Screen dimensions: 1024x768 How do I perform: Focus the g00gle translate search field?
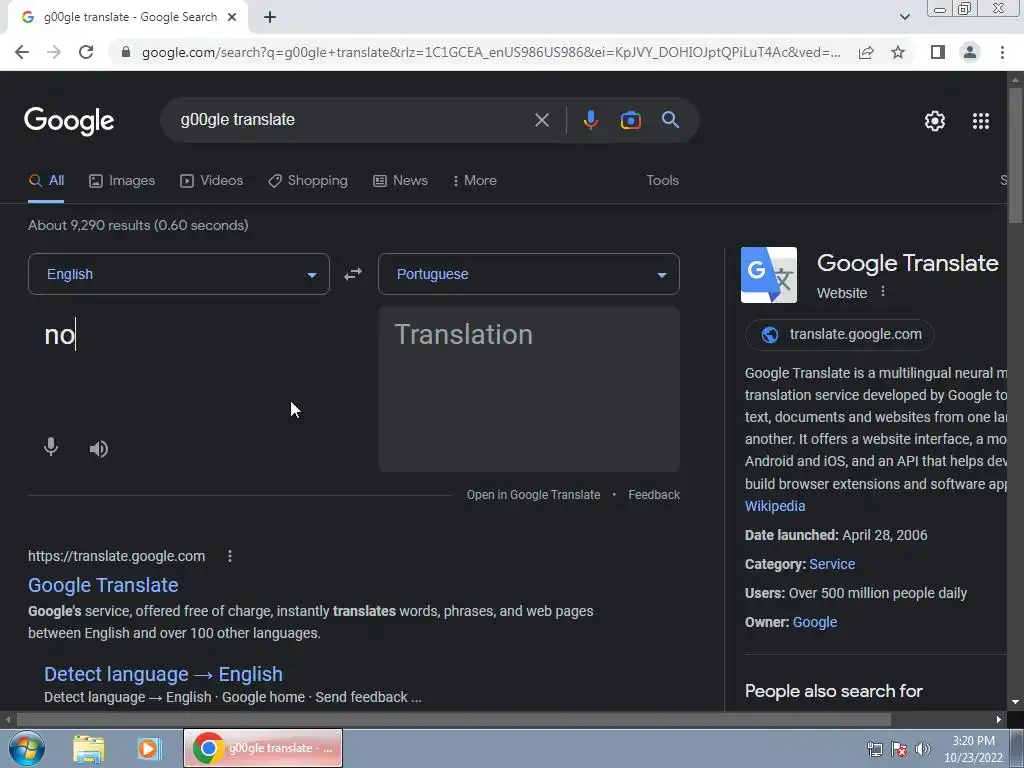[353, 120]
